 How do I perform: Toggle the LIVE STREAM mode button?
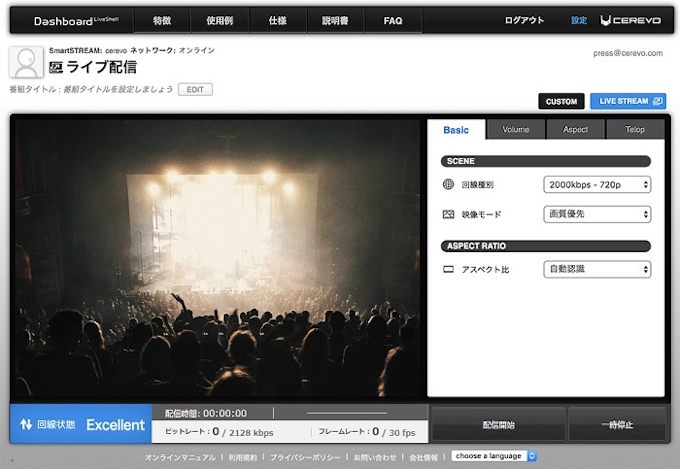[627, 101]
